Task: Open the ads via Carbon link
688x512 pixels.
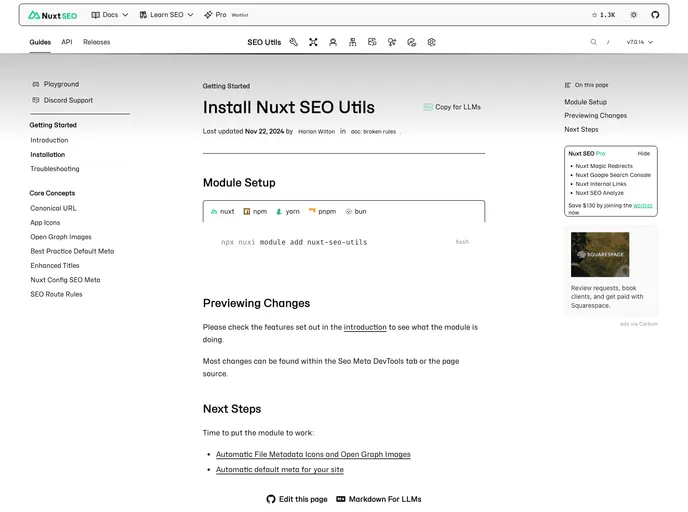Action: pos(638,324)
